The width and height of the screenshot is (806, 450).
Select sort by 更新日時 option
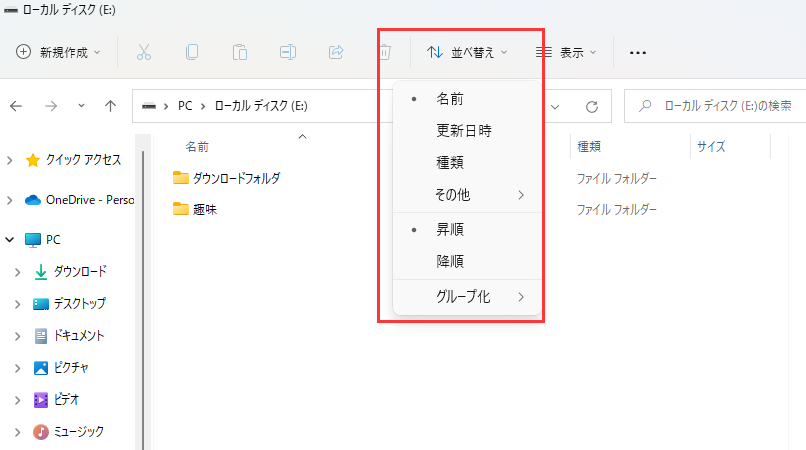click(467, 131)
